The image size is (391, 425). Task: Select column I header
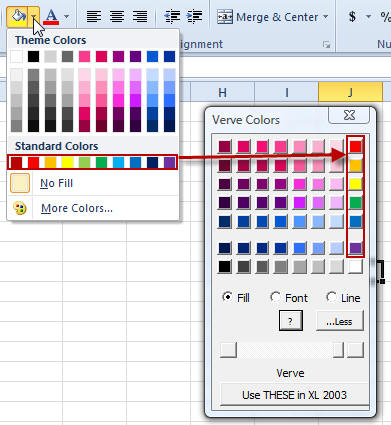(286, 92)
